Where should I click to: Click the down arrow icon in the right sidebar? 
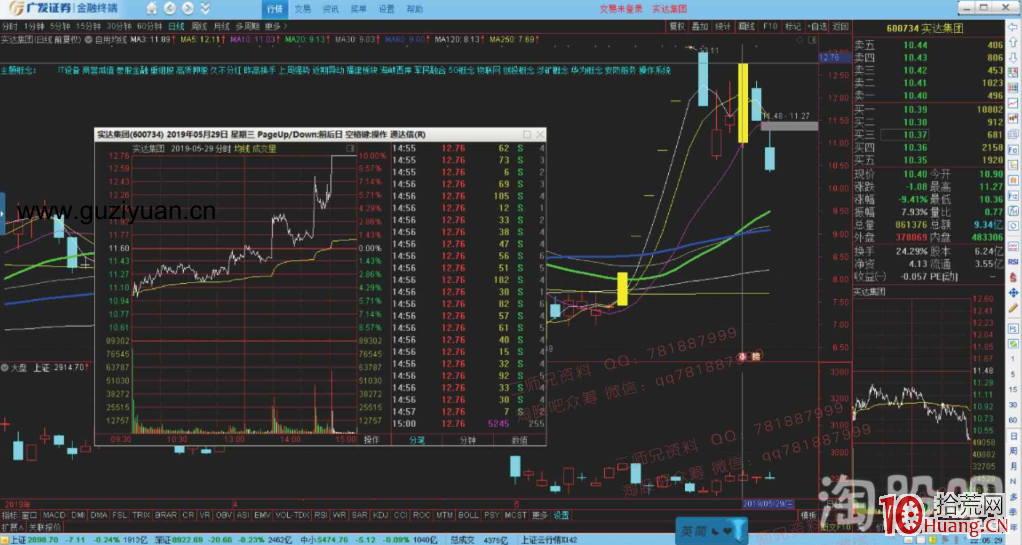point(1013,57)
